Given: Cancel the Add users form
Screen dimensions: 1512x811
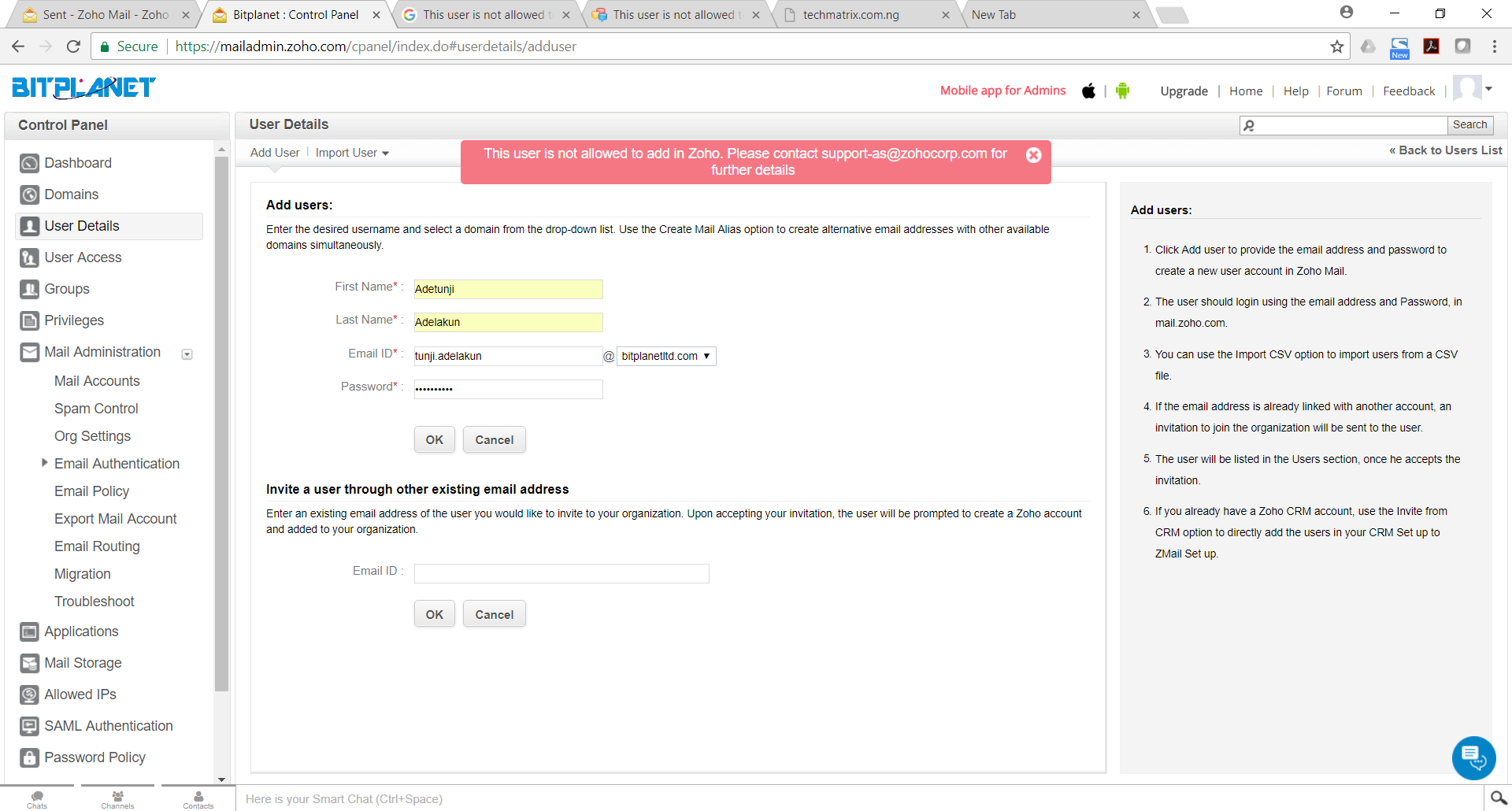Looking at the screenshot, I should (495, 439).
